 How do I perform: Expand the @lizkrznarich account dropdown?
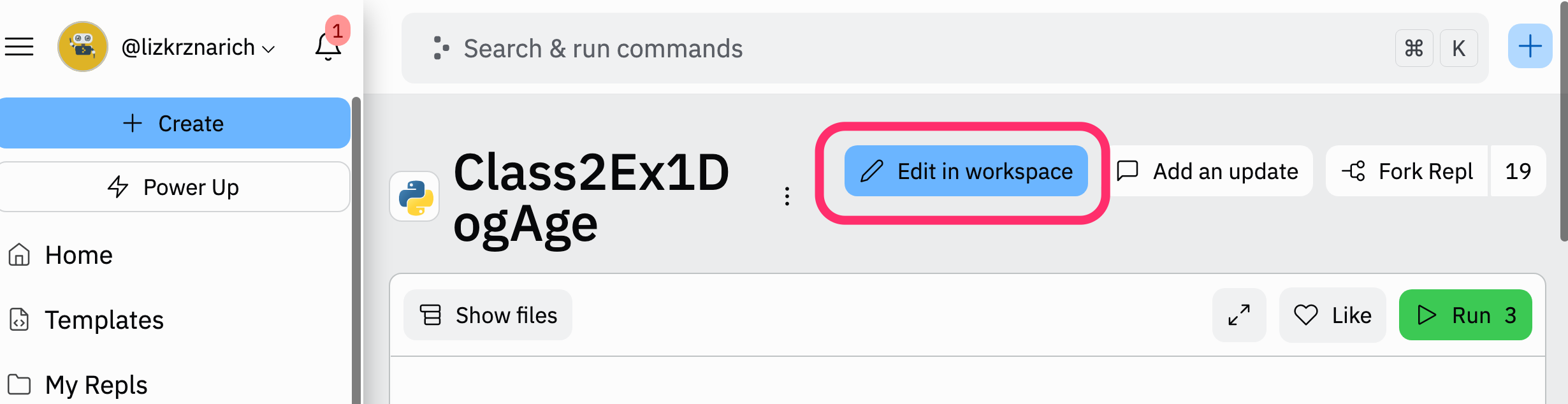point(198,47)
